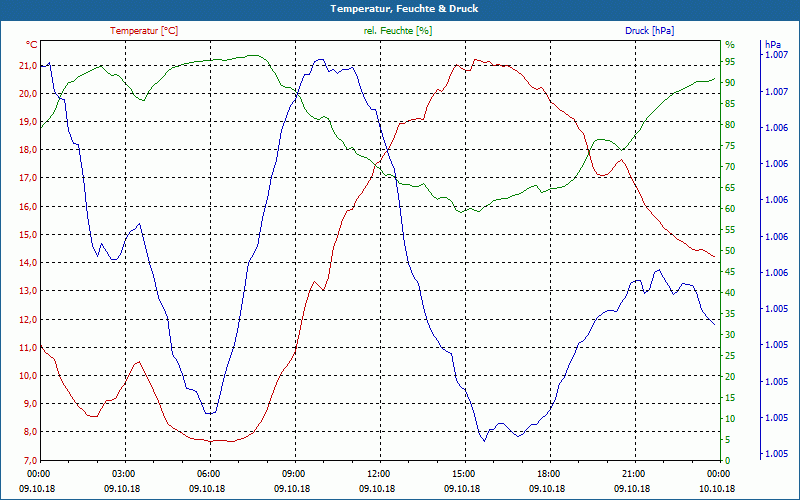Screen dimensions: 800x500
Task: Click the '55' value on humidity axis
Action: coord(730,230)
